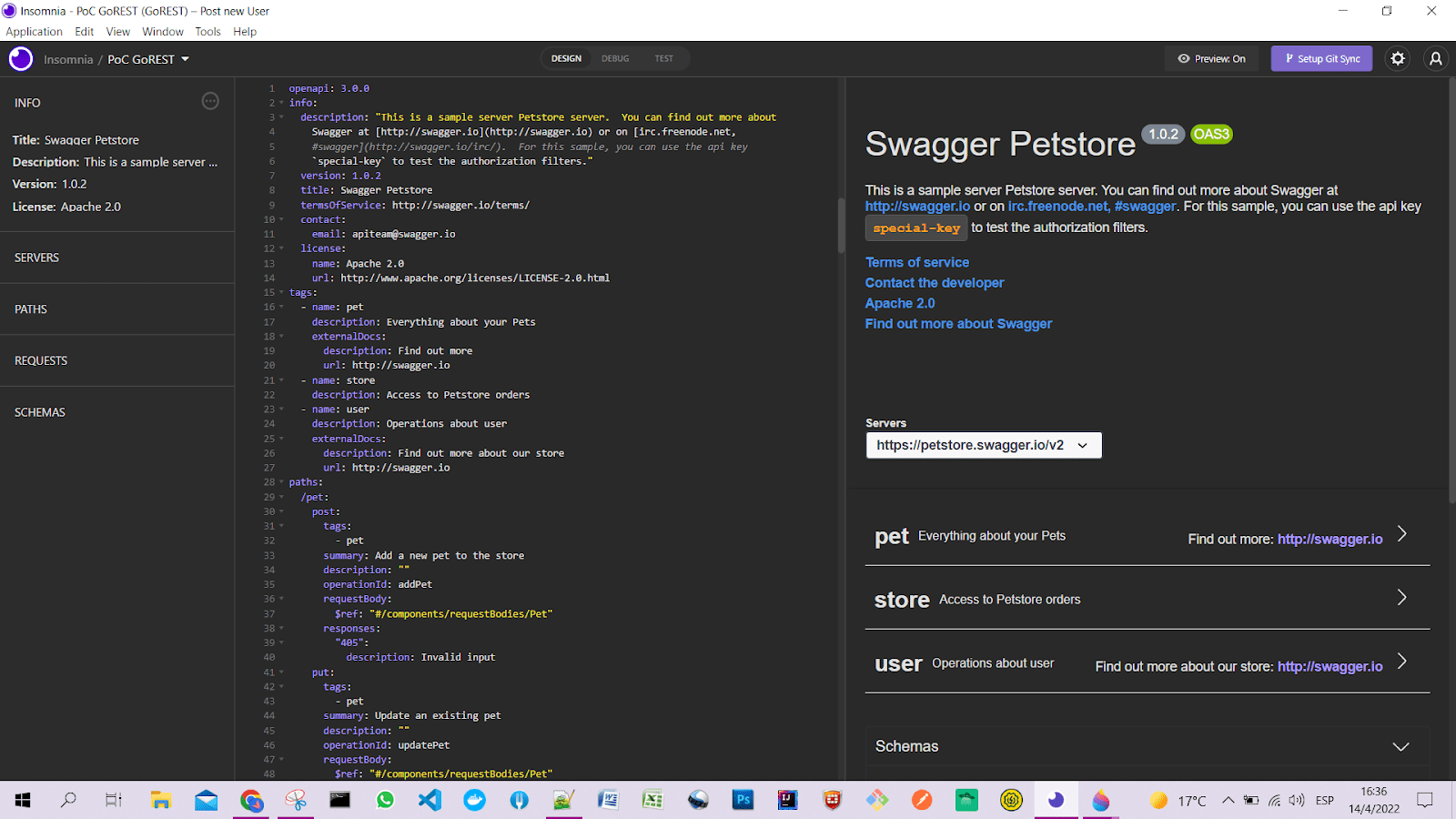Open Microsoft Word from taskbar
Screen dimensions: 1456x819
(608, 800)
